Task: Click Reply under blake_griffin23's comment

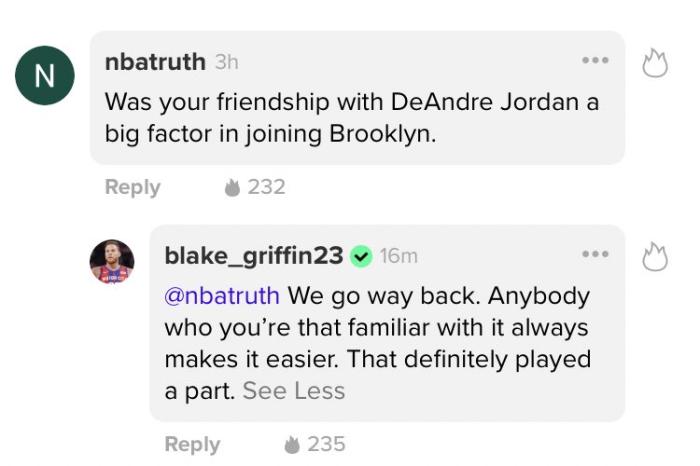Action: 192,444
